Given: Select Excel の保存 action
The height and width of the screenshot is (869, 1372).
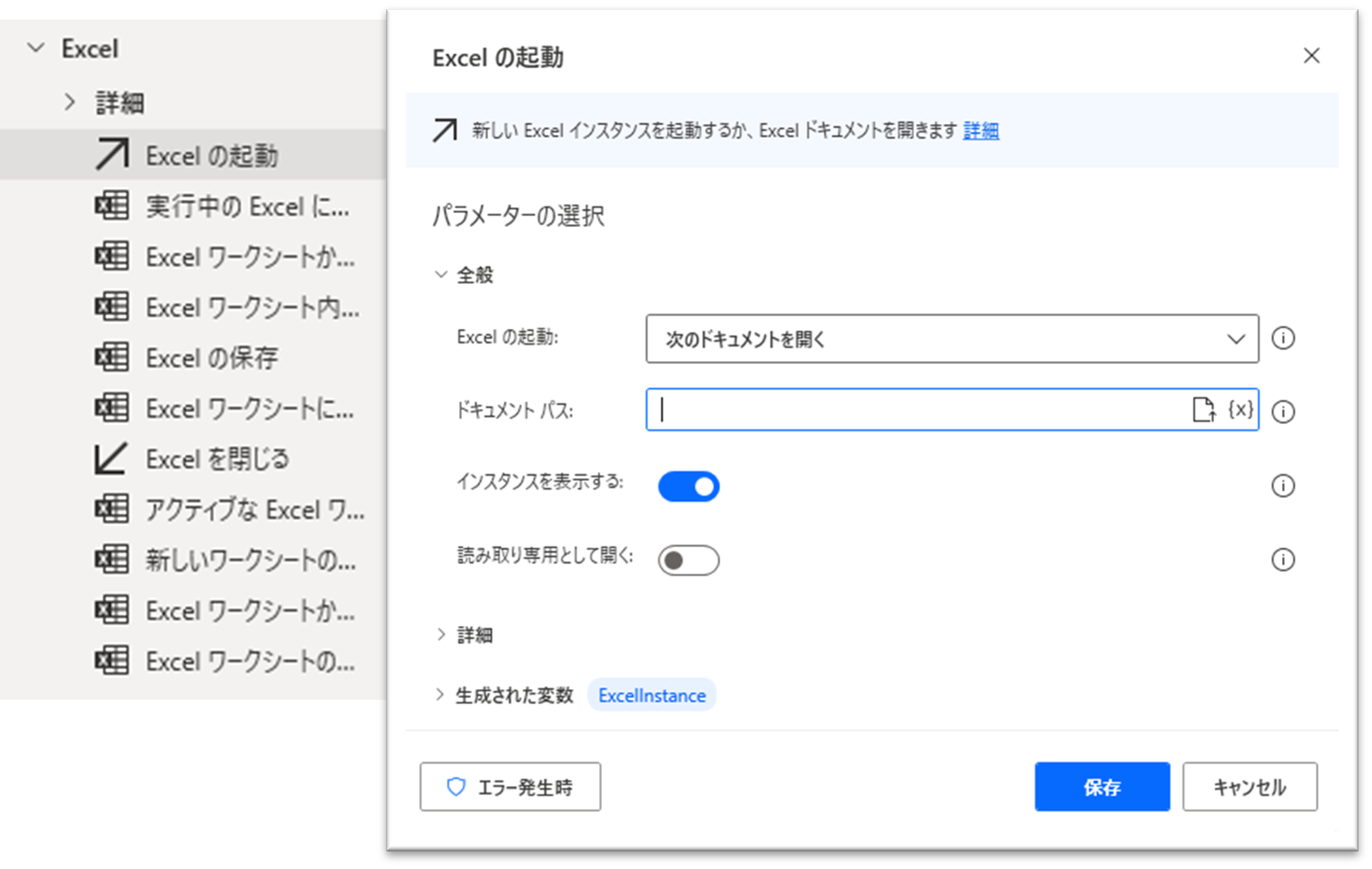Looking at the screenshot, I should click(193, 358).
